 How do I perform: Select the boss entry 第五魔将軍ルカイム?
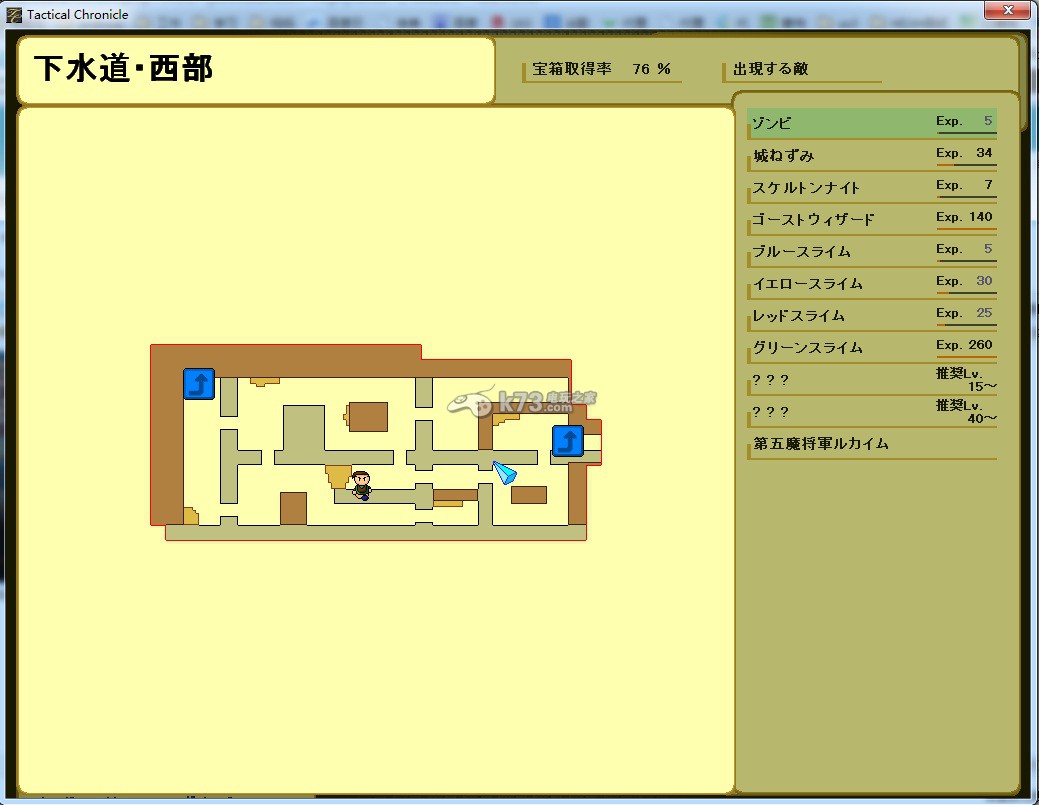pyautogui.click(x=870, y=441)
